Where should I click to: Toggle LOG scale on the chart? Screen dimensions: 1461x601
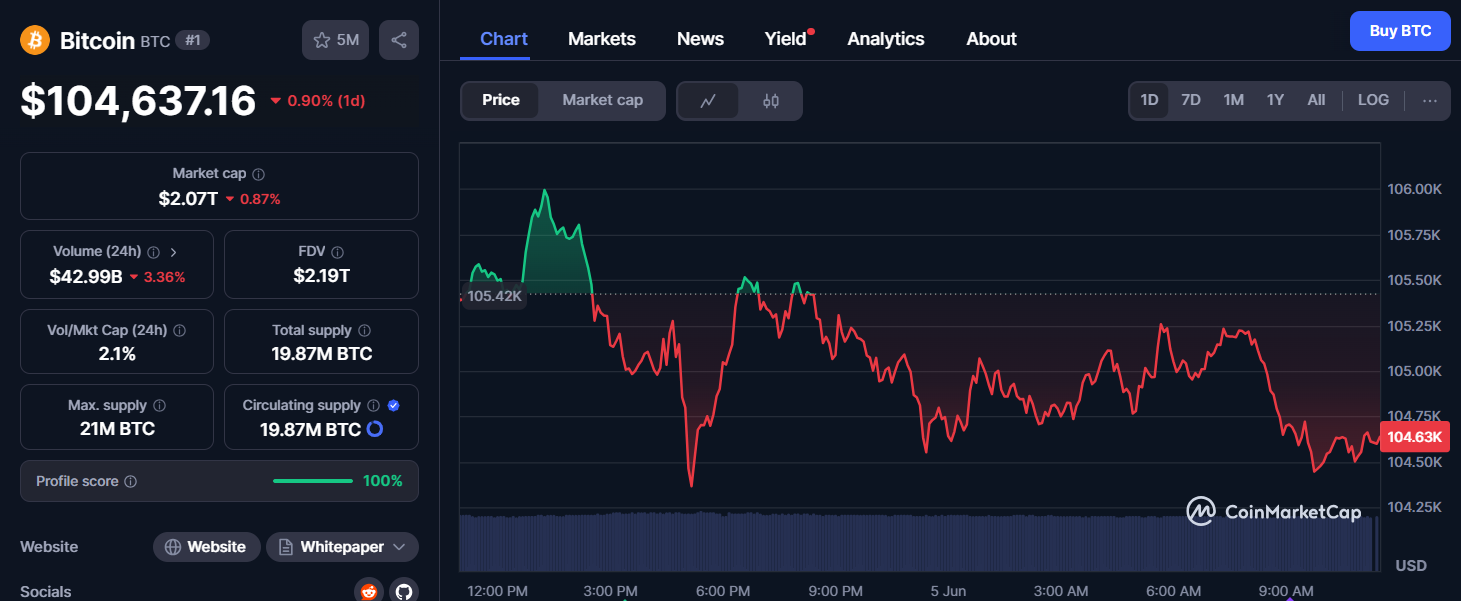(1373, 100)
